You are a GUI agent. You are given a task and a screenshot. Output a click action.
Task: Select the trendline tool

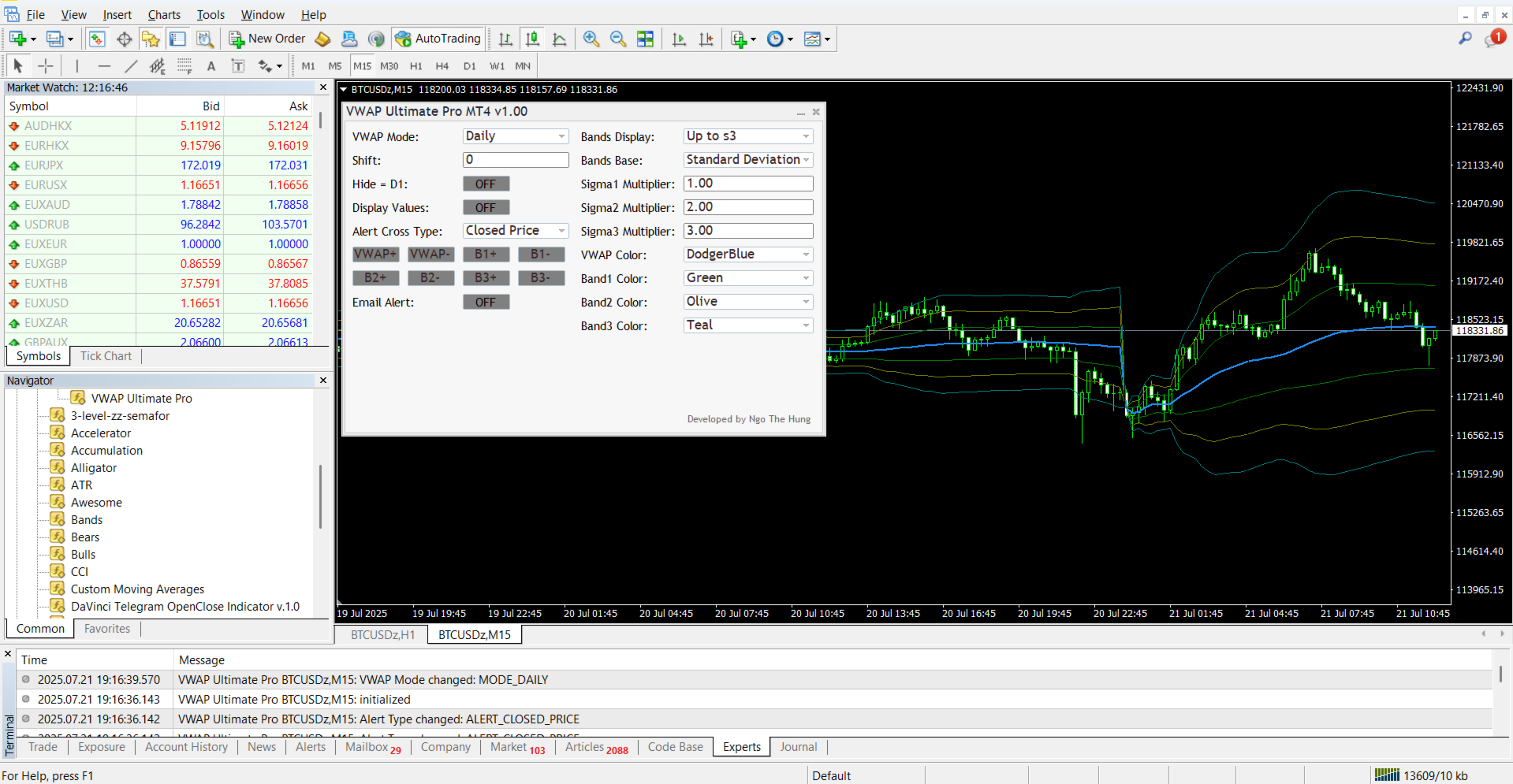point(131,66)
